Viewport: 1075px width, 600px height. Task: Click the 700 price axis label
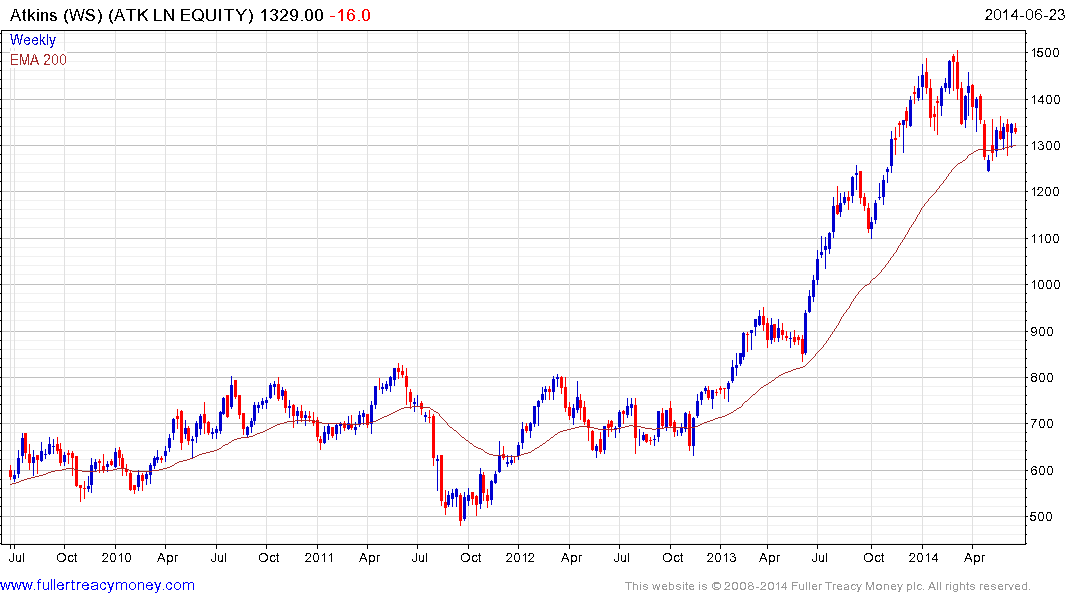click(x=1042, y=424)
